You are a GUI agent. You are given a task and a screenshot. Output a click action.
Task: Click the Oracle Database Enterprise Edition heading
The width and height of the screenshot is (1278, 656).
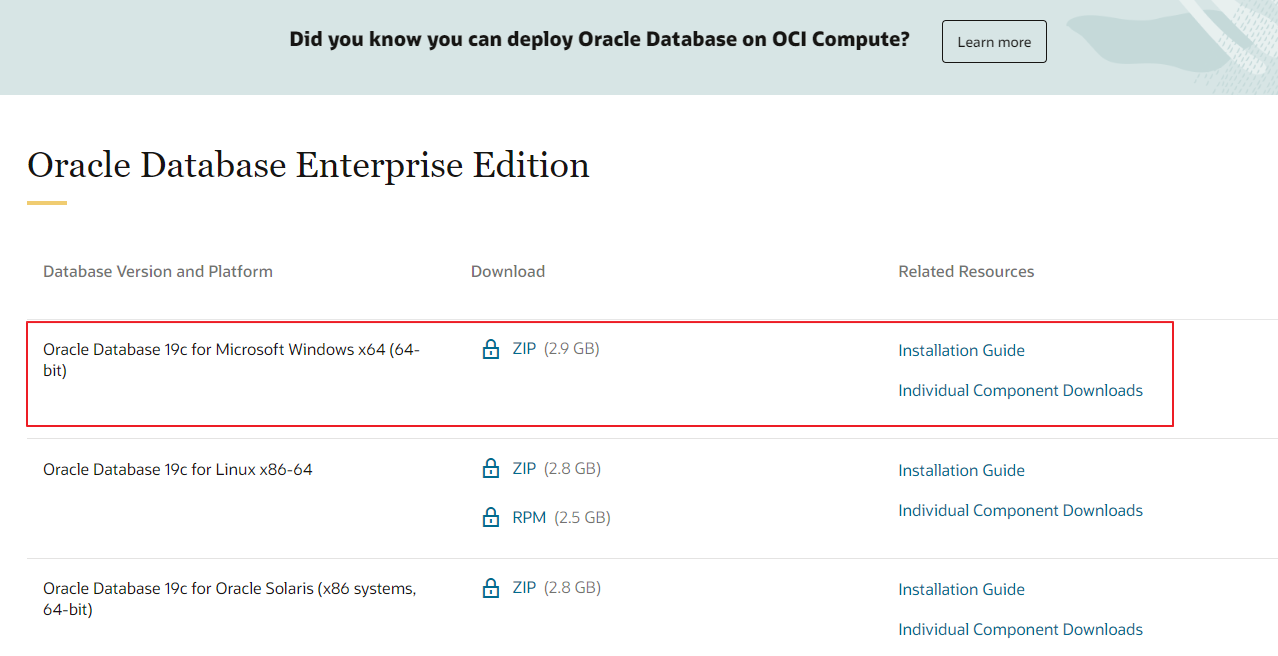pyautogui.click(x=308, y=165)
